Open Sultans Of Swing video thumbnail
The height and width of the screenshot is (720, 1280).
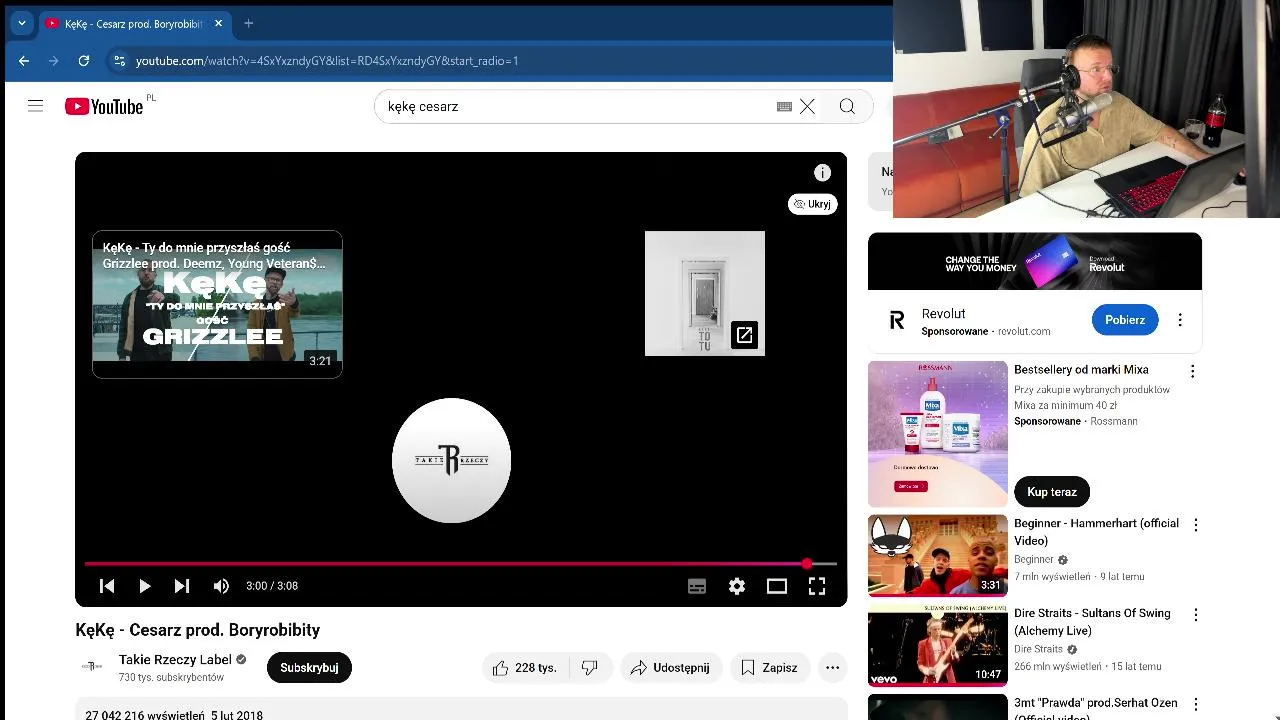pos(938,646)
